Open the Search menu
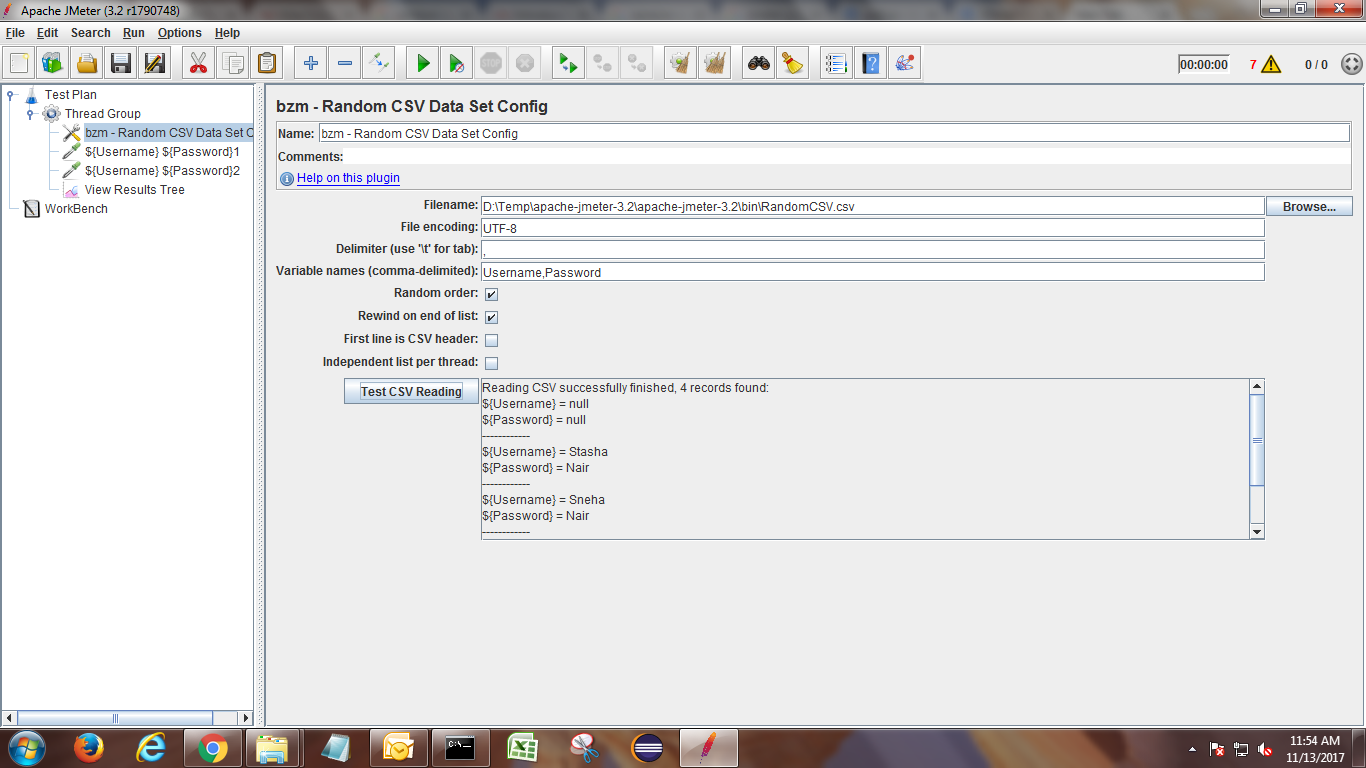The height and width of the screenshot is (768, 1366). 90,33
